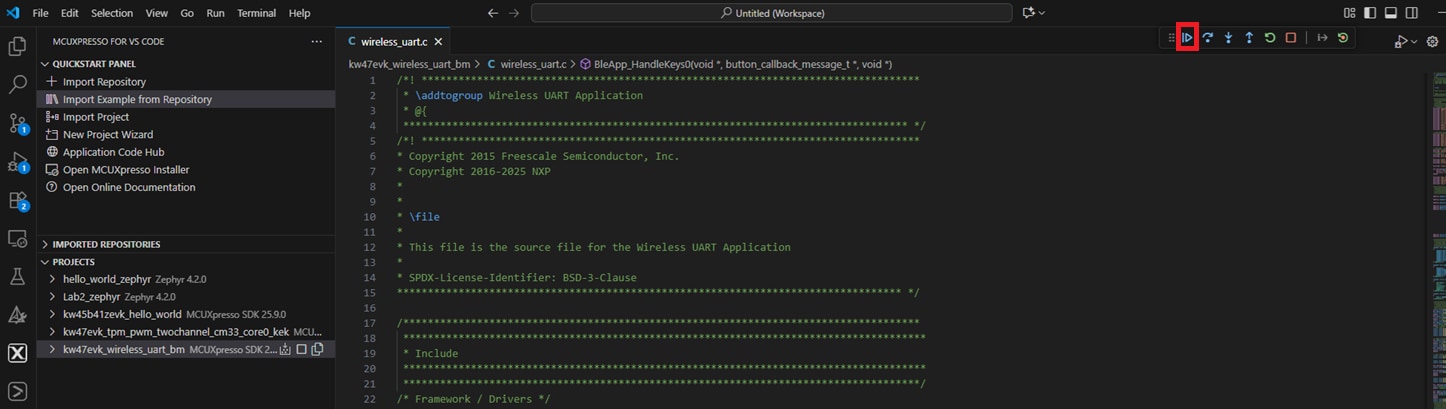This screenshot has width=1446, height=409.
Task: Open Source Control view in activity bar
Action: click(17, 123)
